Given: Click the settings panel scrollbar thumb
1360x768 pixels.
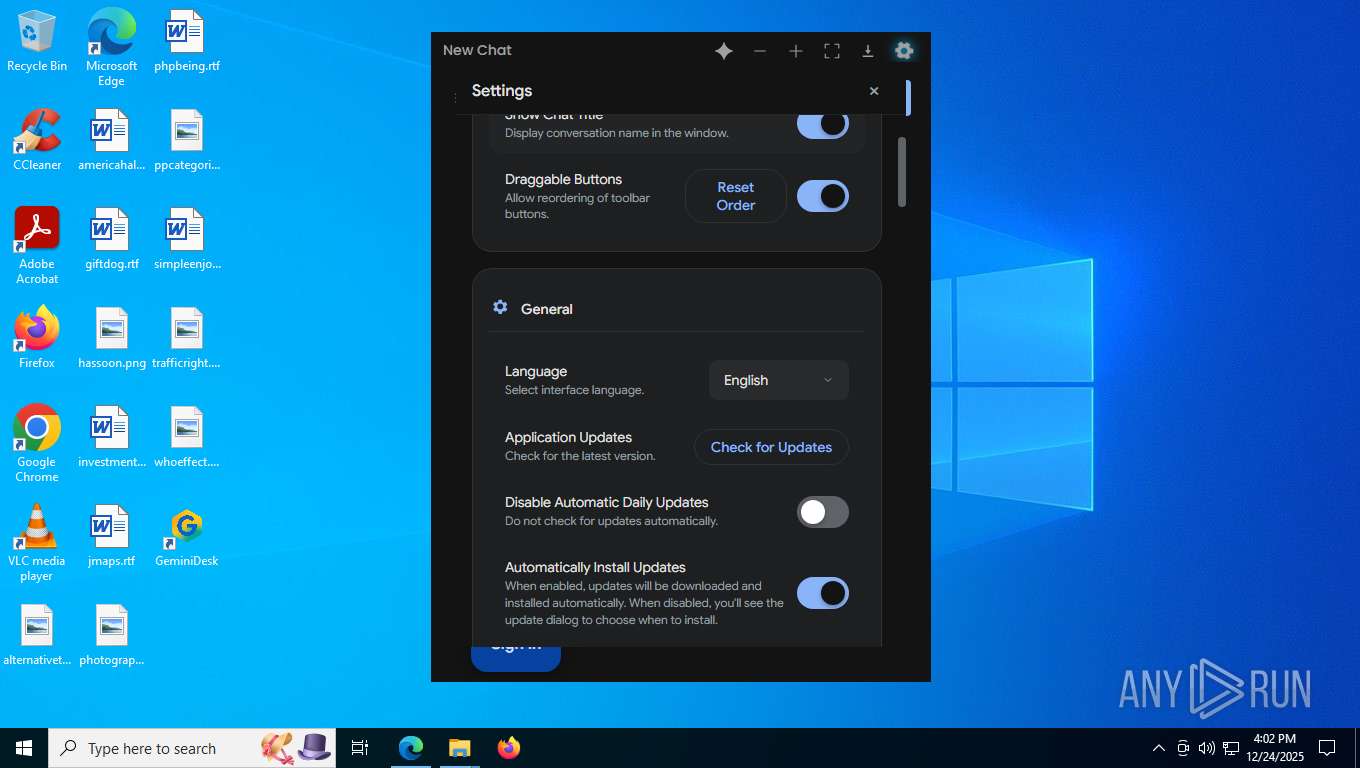Looking at the screenshot, I should click(902, 172).
